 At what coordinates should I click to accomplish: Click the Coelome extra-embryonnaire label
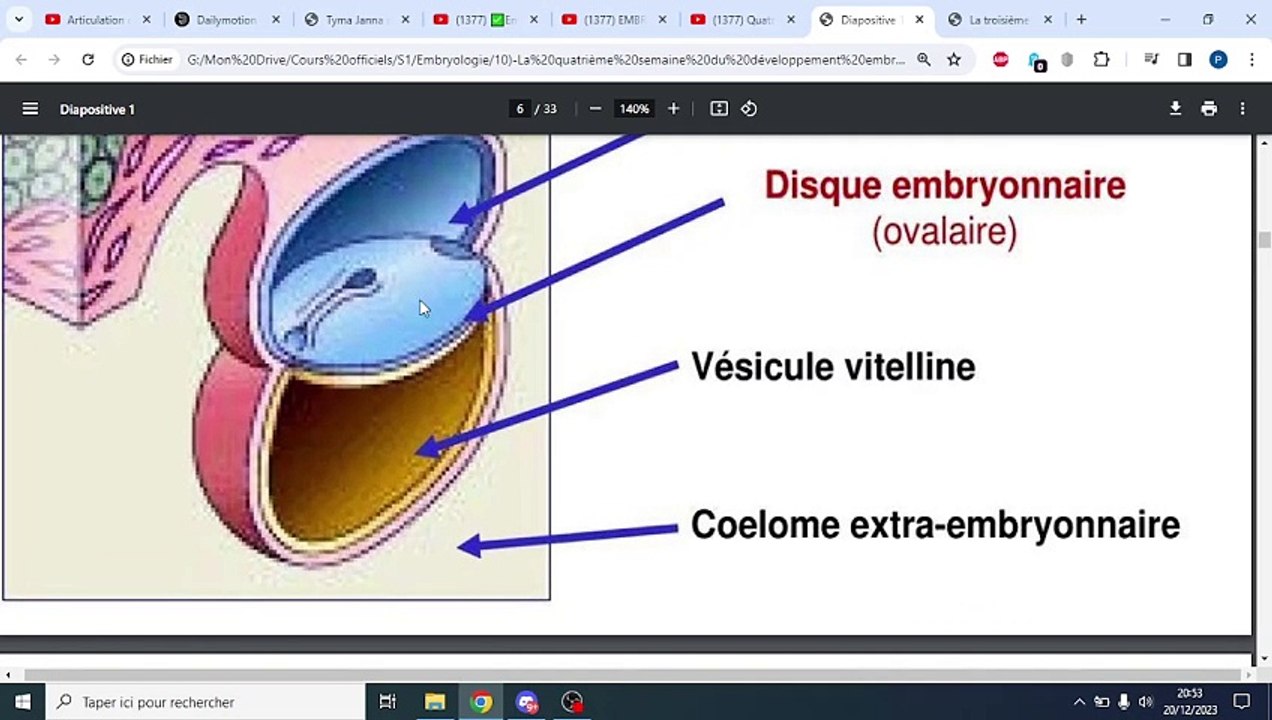coord(935,524)
